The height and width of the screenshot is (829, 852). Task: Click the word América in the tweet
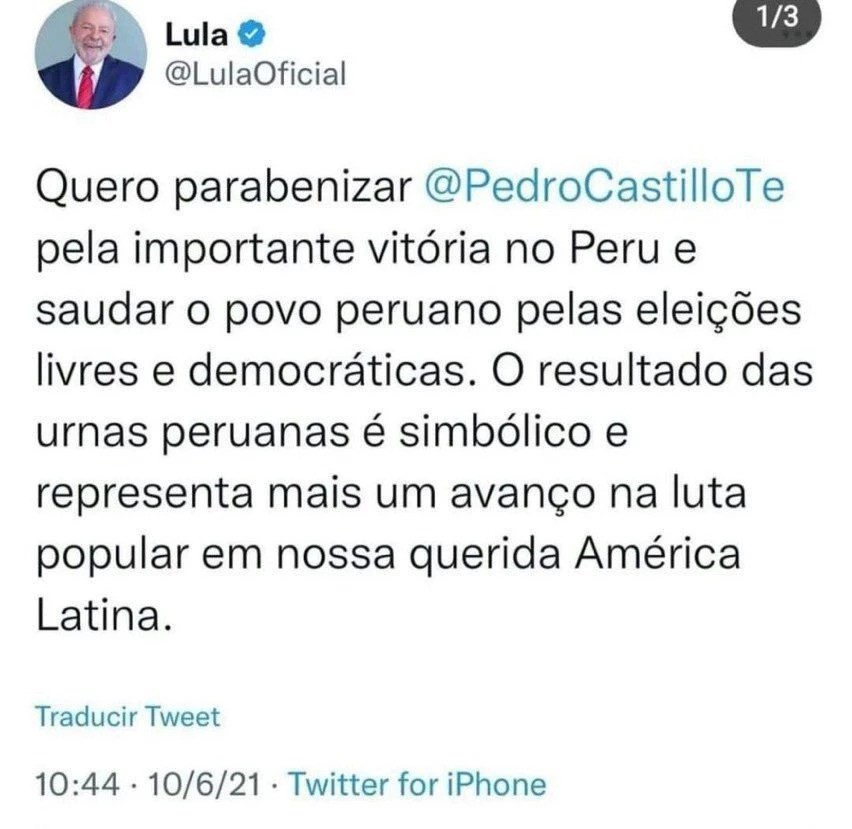click(x=657, y=553)
